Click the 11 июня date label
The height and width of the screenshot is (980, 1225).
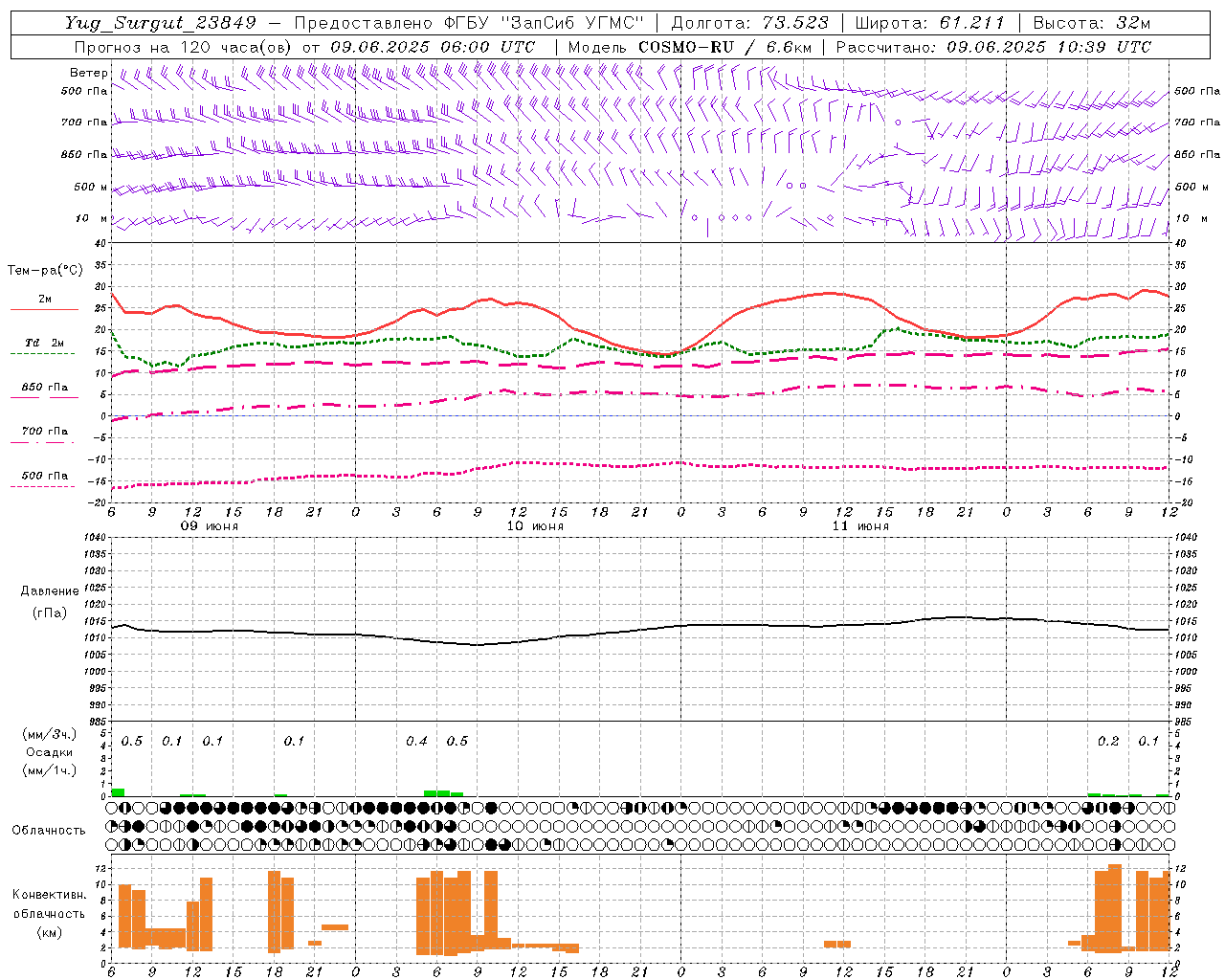pyautogui.click(x=860, y=526)
